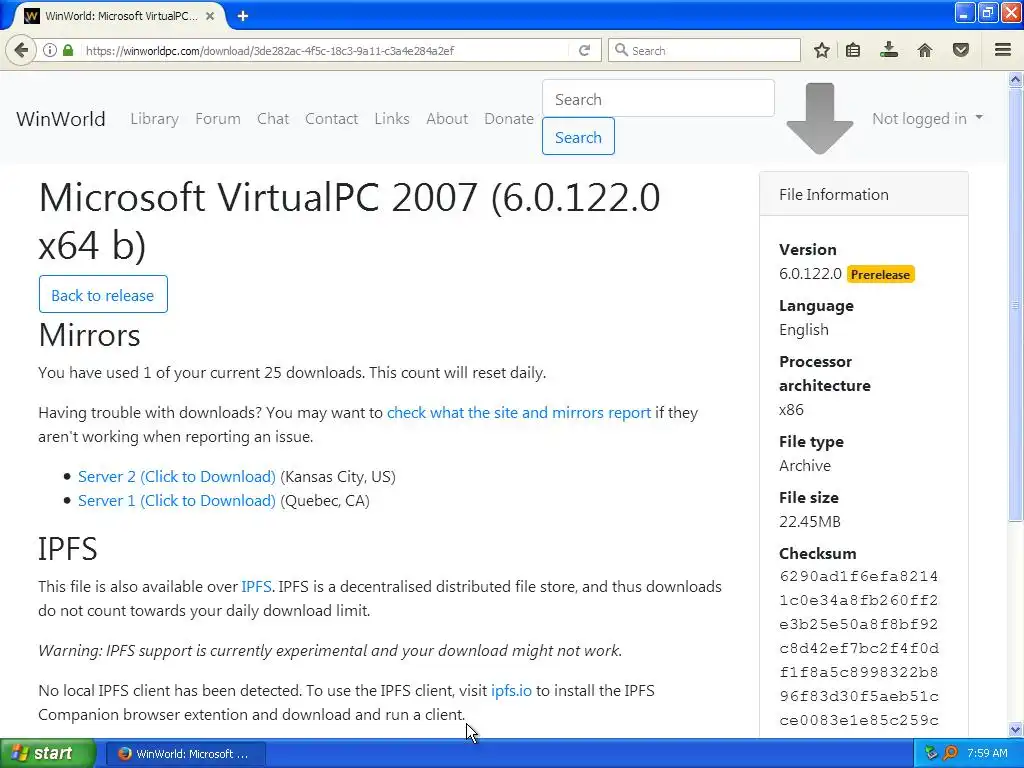Click the page scrollbar down arrow
The height and width of the screenshot is (768, 1024).
(1016, 729)
